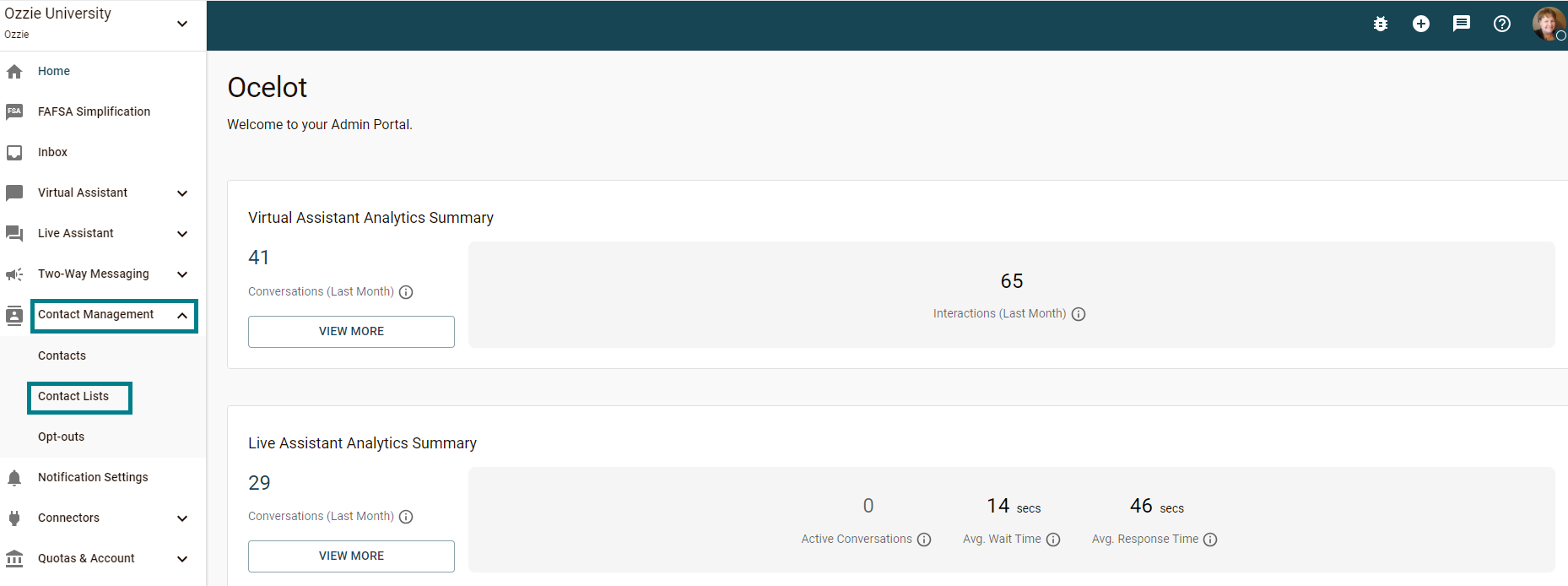
Task: Click the 65 interactions value
Action: point(1012,281)
